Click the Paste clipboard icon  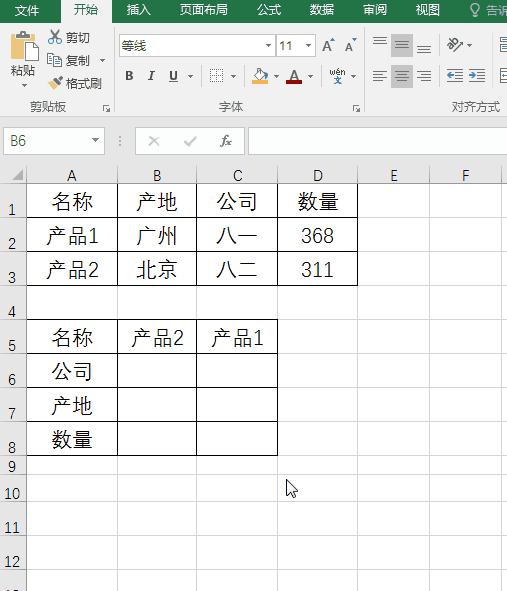click(x=24, y=46)
